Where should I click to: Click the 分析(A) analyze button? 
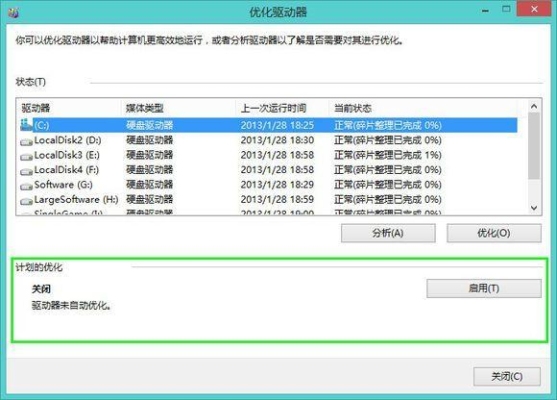(x=388, y=233)
